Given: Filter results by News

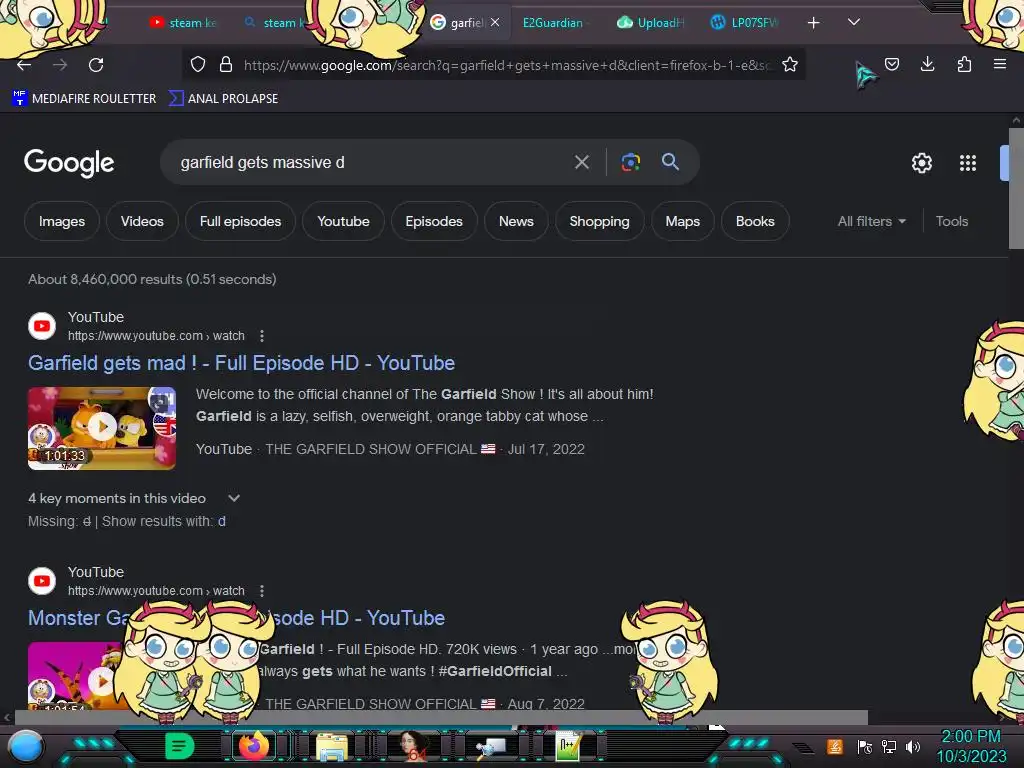Looking at the screenshot, I should pyautogui.click(x=516, y=221).
